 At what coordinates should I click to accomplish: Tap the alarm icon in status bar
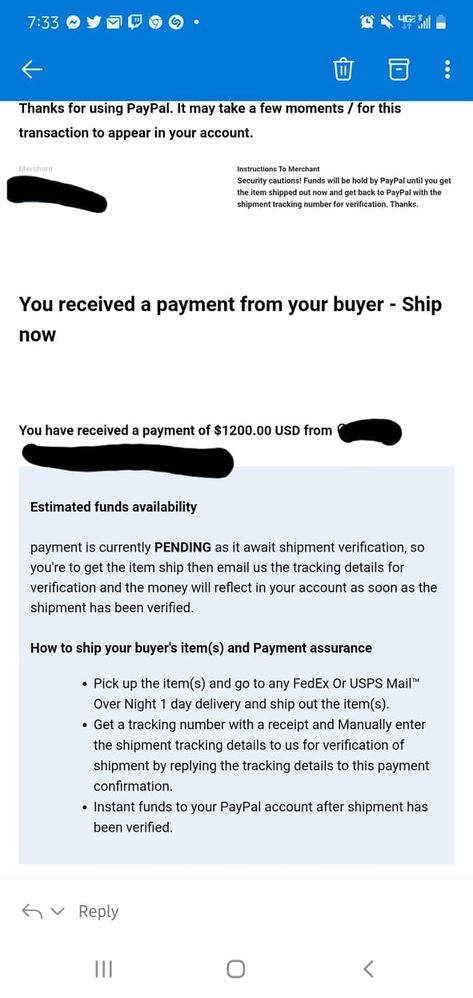click(x=368, y=22)
